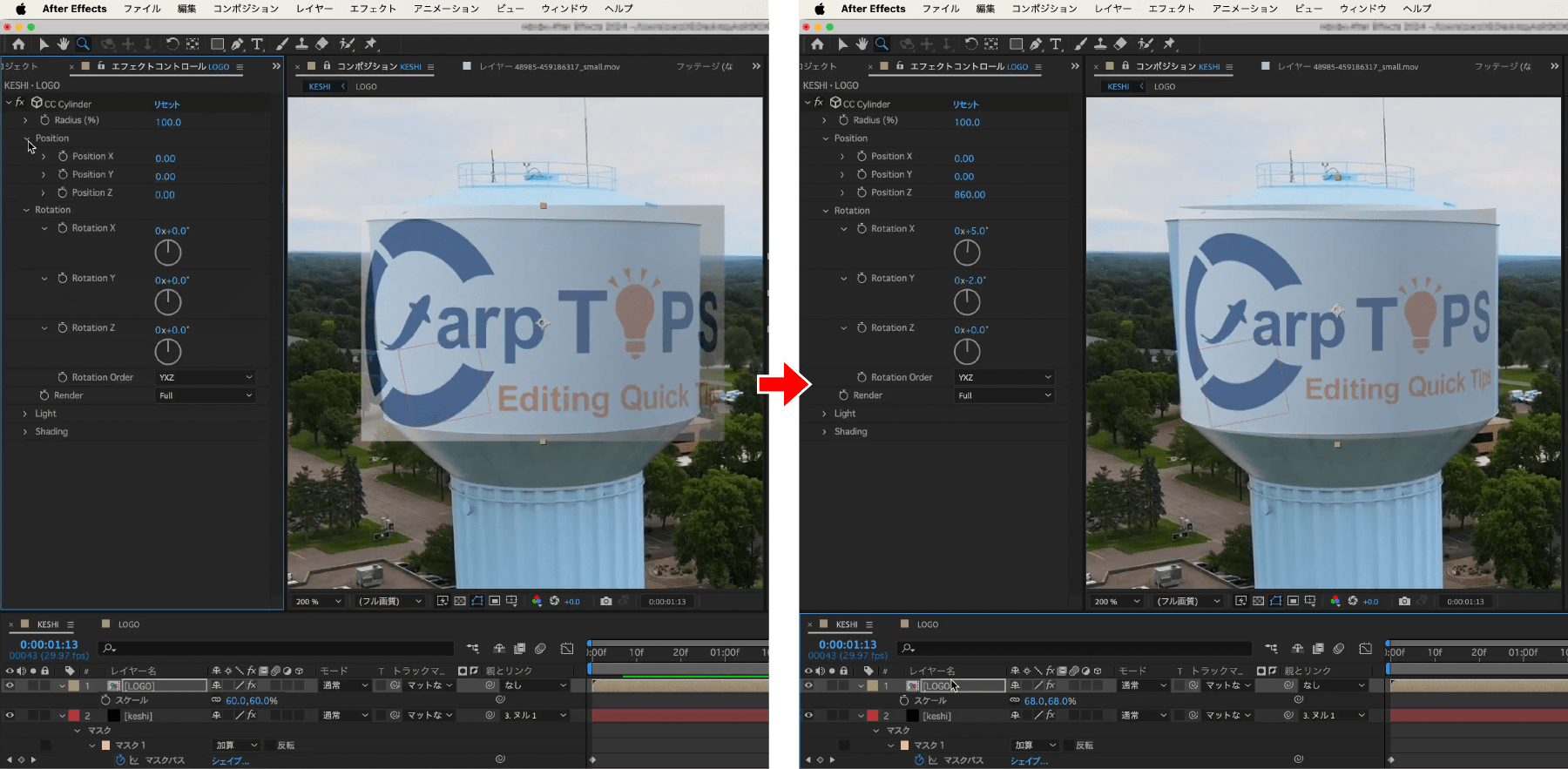This screenshot has width=1568, height=769.
Task: Select the Hand tool in left screenshot
Action: click(x=63, y=44)
